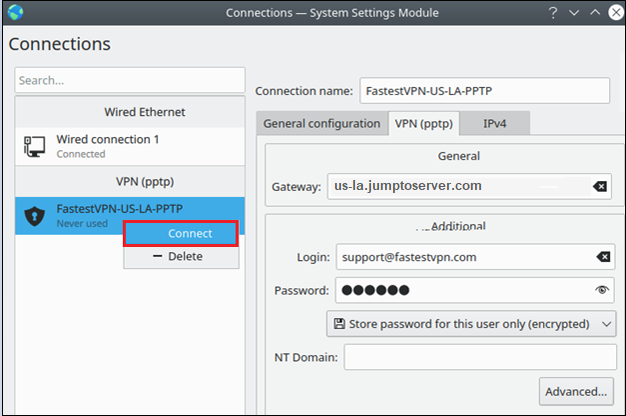Click the Never used status text
This screenshot has height=416, width=626.
pos(82,224)
